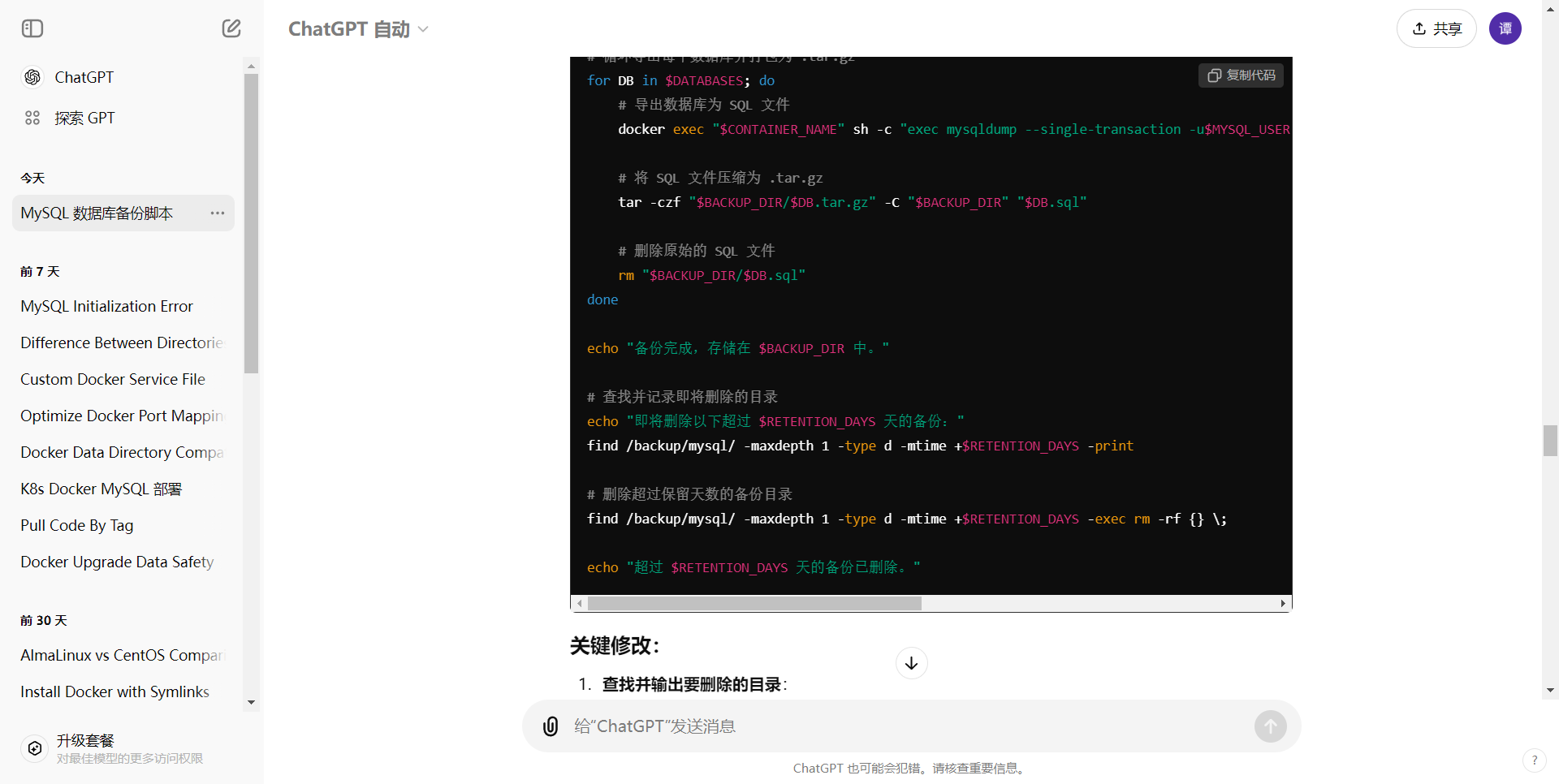Click the page scrollbar down arrow
The image size is (1559, 784).
click(1550, 691)
